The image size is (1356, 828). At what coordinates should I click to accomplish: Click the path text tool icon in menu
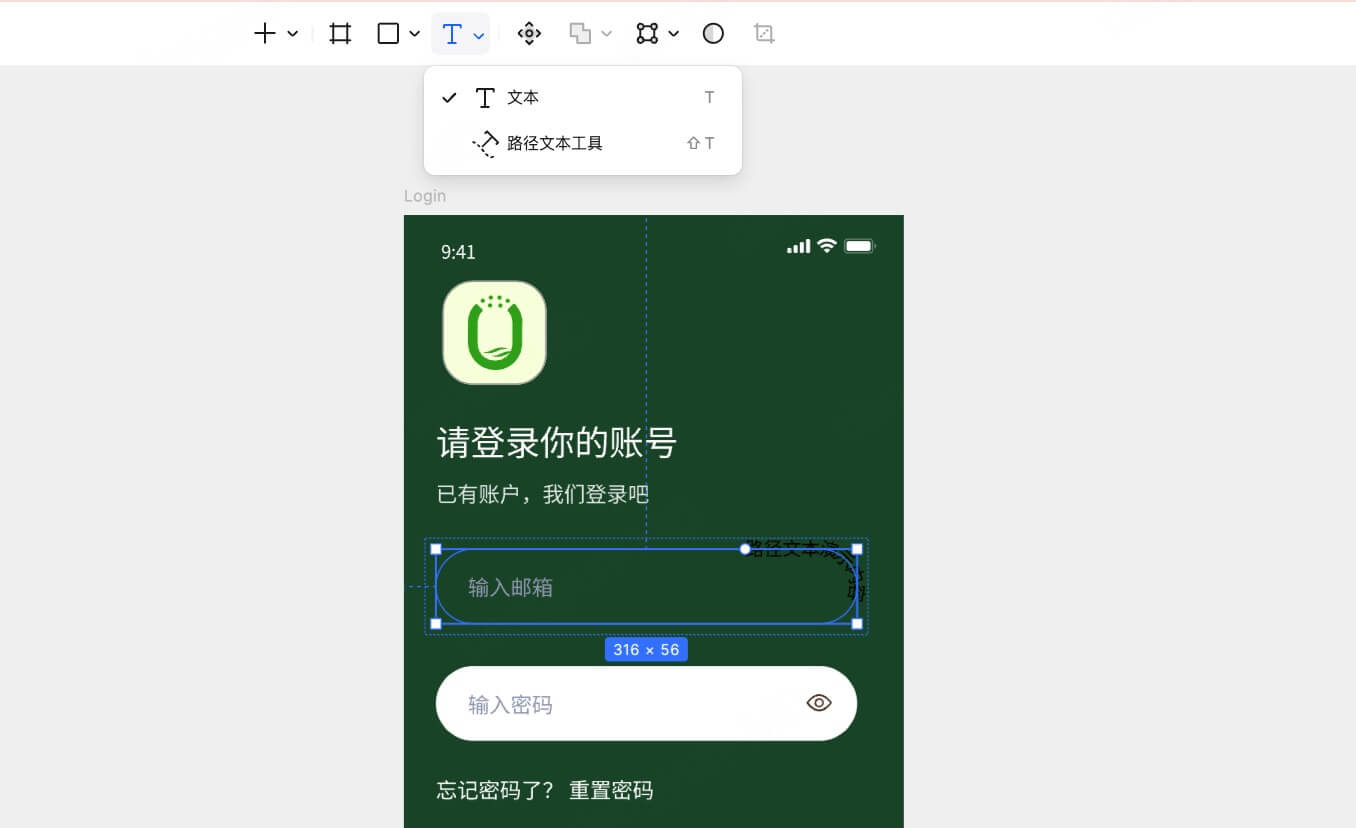[485, 144]
